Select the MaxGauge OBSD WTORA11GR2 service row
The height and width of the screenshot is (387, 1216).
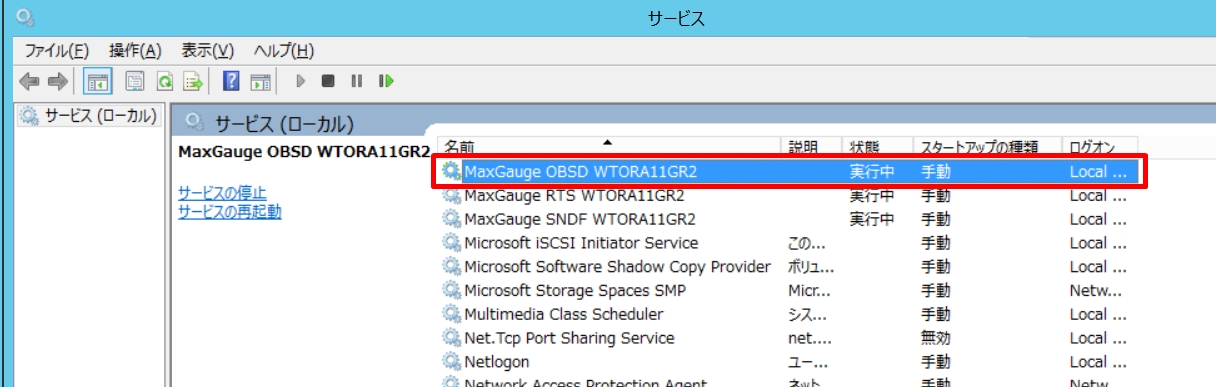point(789,172)
